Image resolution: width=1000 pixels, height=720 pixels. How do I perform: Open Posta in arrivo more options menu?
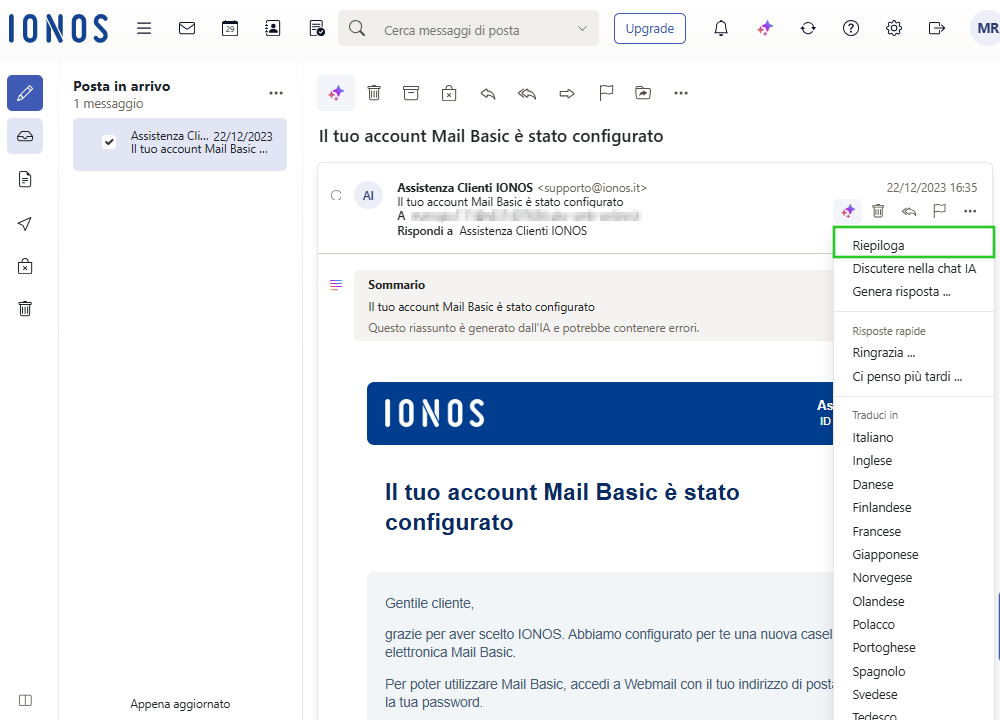tap(276, 94)
